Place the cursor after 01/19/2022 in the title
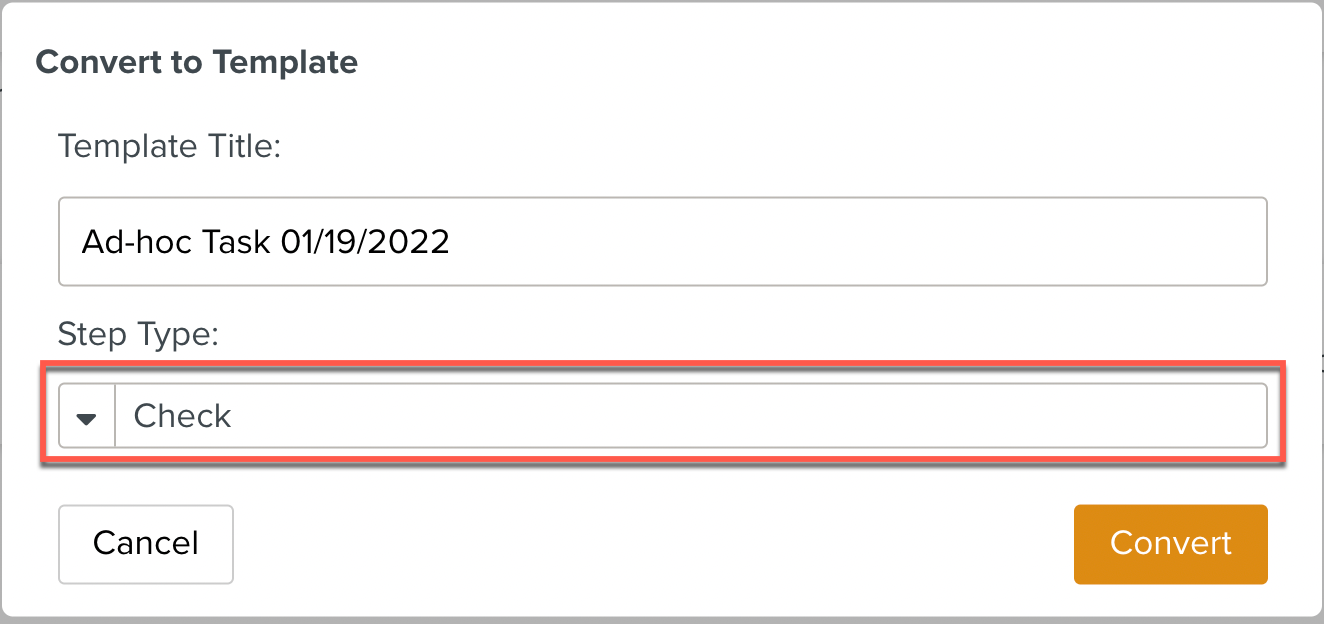1324x624 pixels. click(452, 242)
